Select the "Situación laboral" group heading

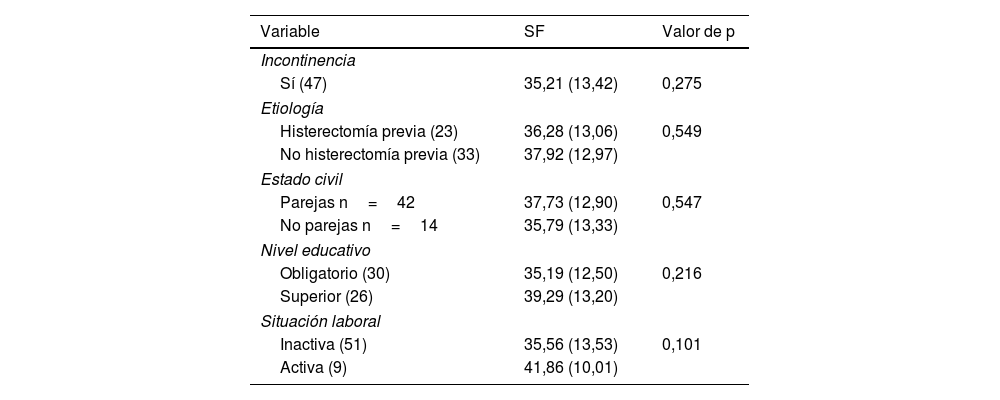click(320, 321)
